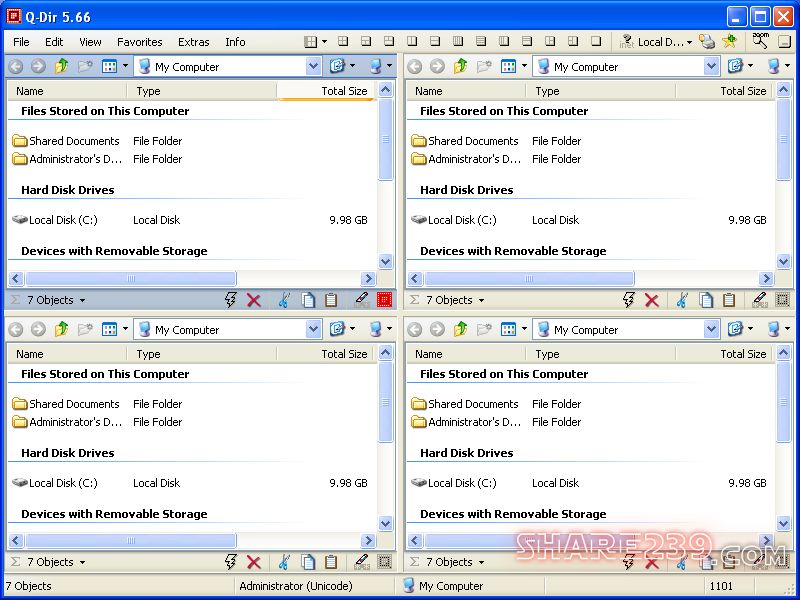Image resolution: width=800 pixels, height=600 pixels.
Task: Go up one folder in bottom-left pane
Action: pos(62,330)
